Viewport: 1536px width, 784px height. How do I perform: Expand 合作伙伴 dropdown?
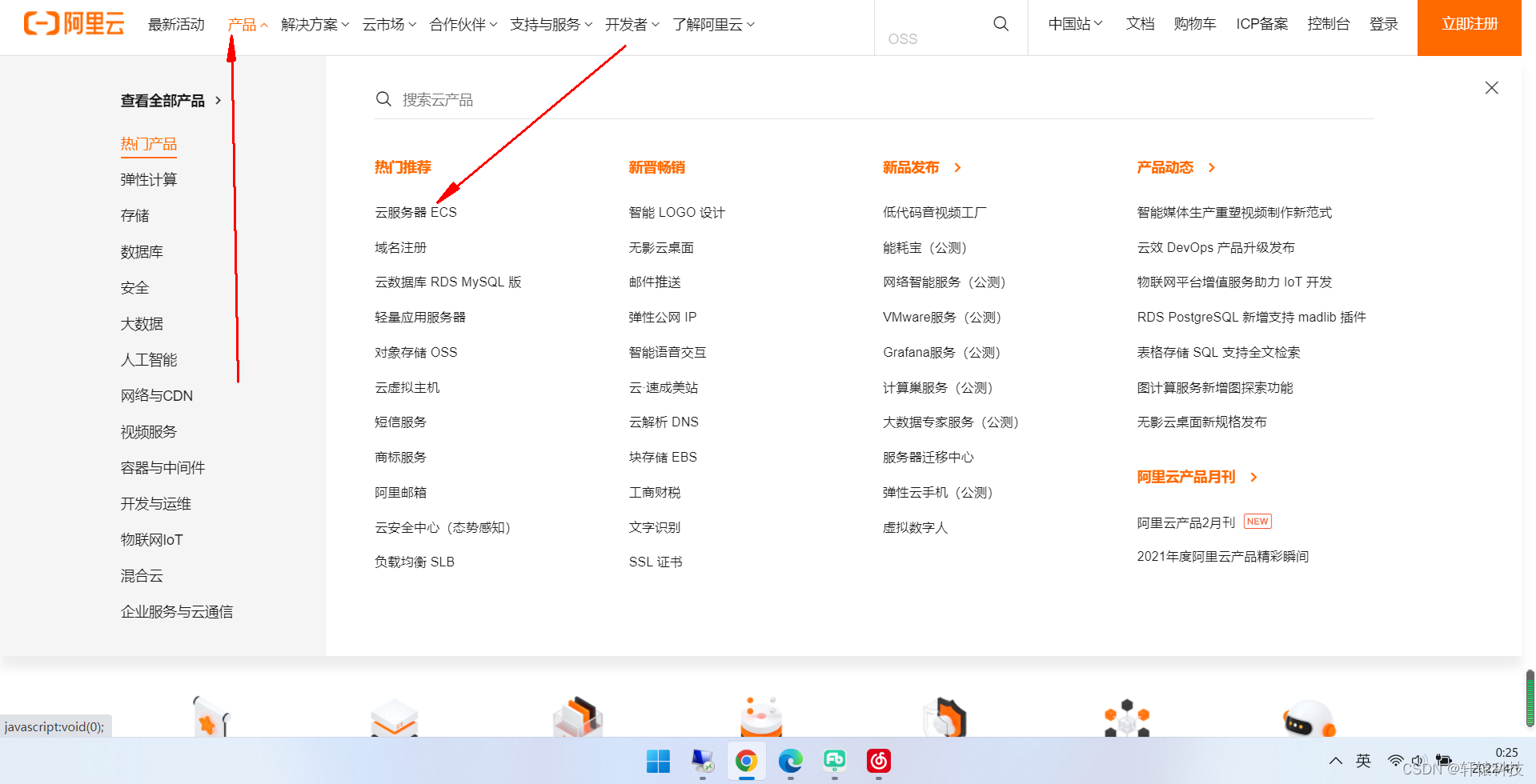tap(463, 25)
